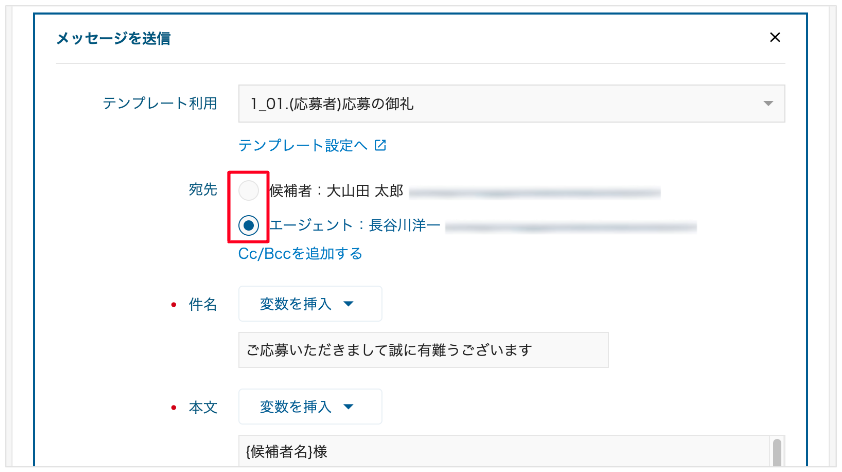Click the caret on 件名's 変数を挿入 button
The height and width of the screenshot is (472, 842).
[x=348, y=304]
